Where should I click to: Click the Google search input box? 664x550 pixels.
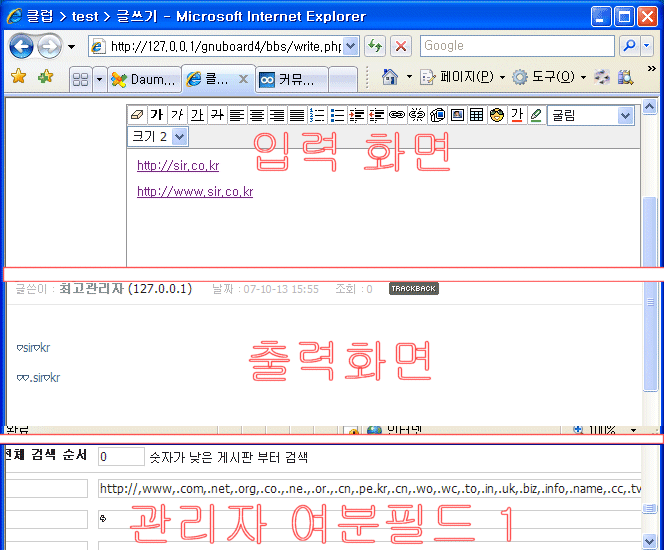[516, 46]
